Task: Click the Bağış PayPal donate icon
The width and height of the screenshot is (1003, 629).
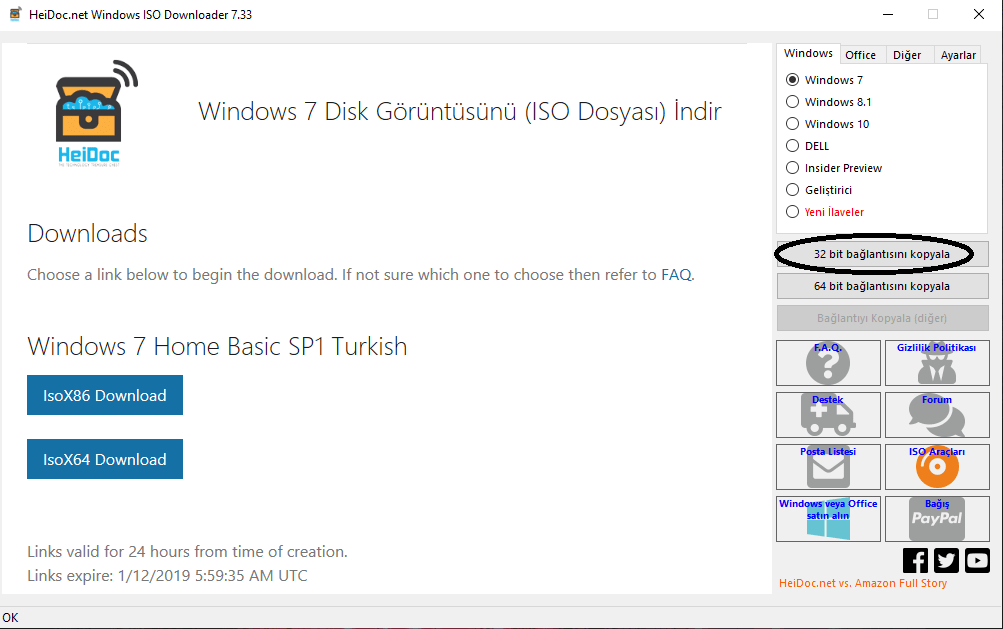Action: (x=937, y=519)
